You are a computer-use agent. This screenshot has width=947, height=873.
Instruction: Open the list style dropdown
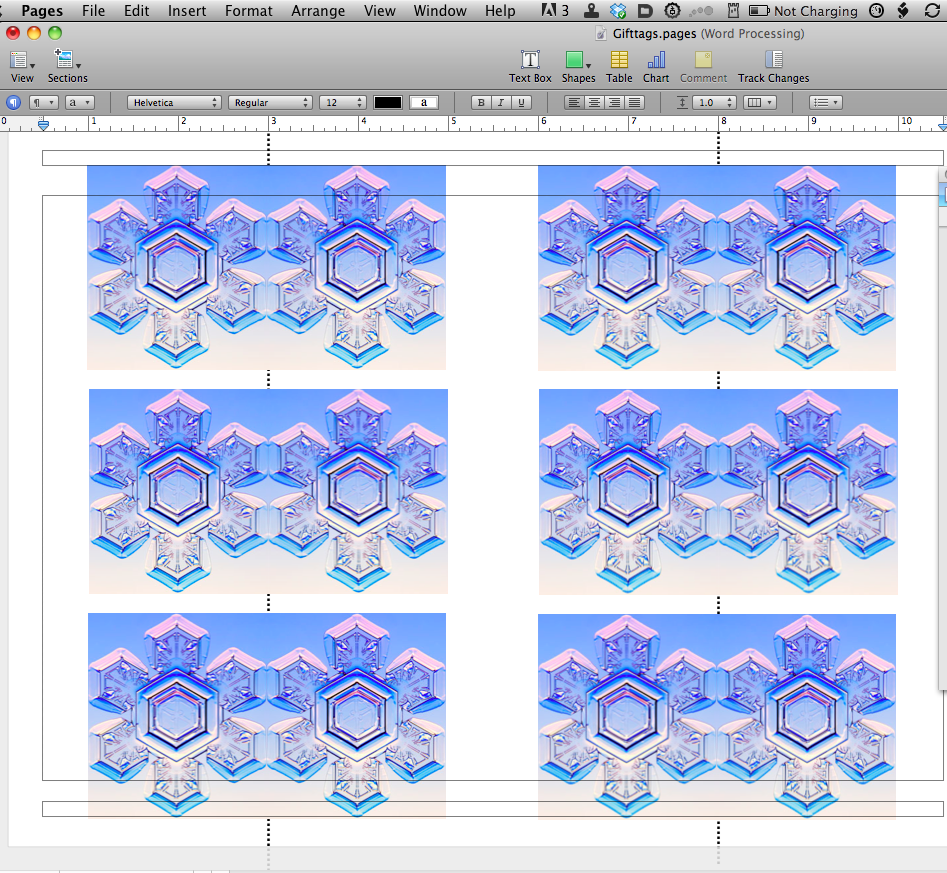tap(826, 103)
